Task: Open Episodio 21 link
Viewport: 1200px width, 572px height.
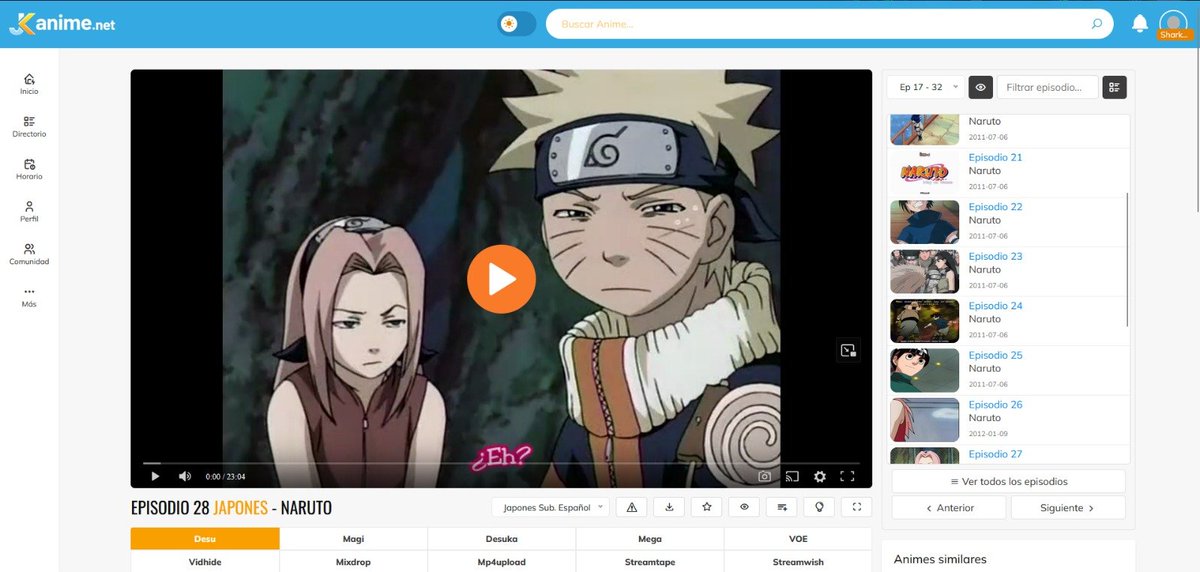Action: coord(995,157)
